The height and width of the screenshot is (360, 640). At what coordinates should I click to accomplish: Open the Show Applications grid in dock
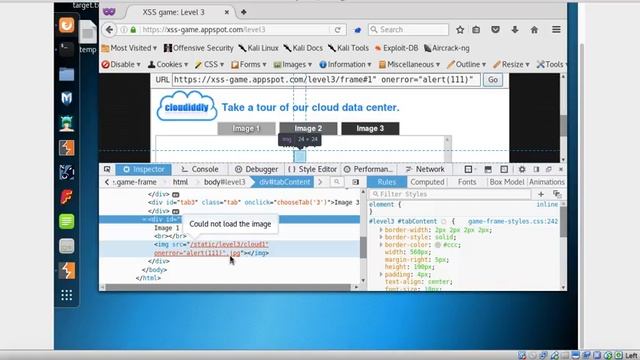pyautogui.click(x=67, y=295)
